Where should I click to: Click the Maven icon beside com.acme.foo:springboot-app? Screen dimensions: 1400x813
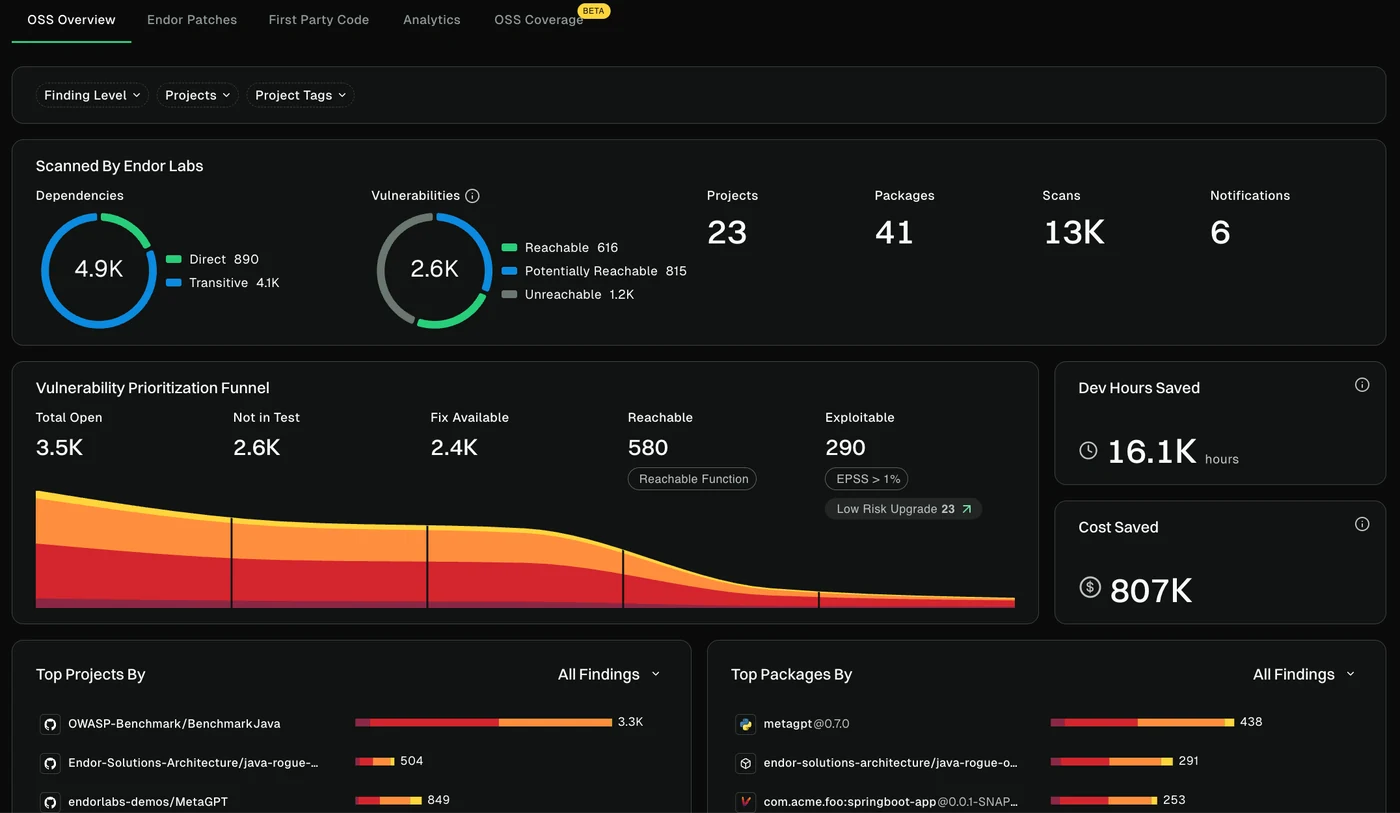(745, 802)
